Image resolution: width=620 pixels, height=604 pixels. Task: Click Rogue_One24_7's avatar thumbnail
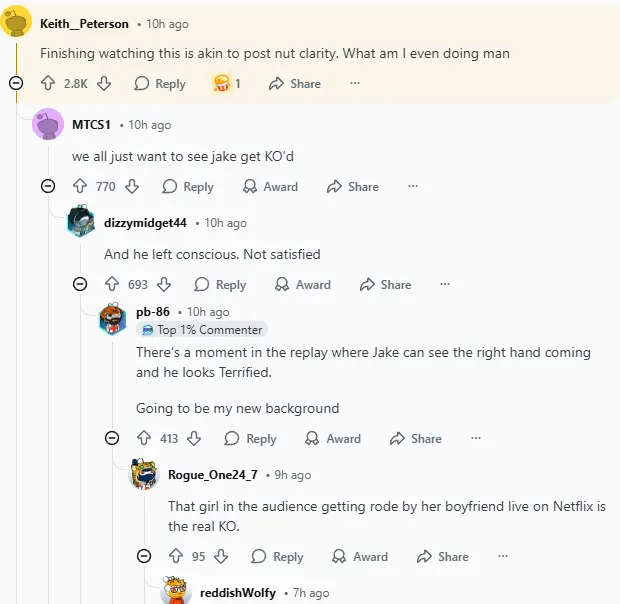[144, 474]
